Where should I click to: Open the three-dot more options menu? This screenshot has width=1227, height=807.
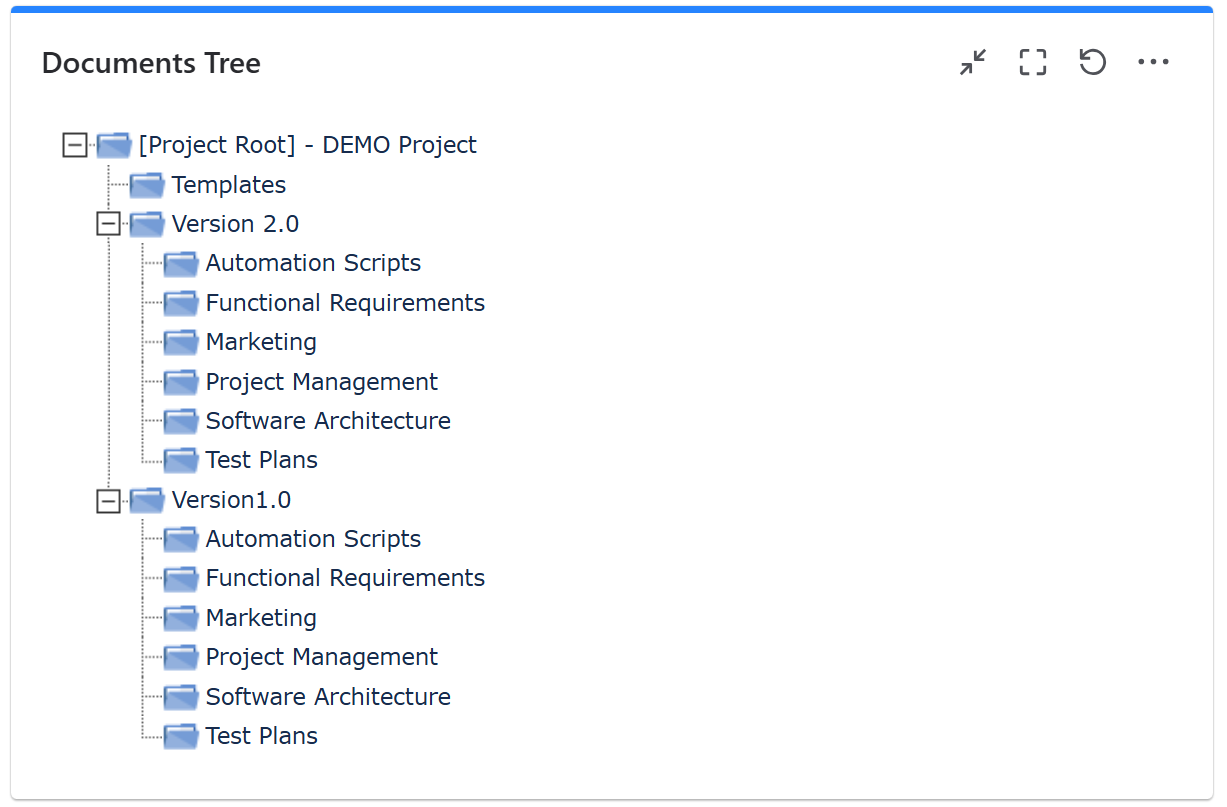click(1153, 63)
